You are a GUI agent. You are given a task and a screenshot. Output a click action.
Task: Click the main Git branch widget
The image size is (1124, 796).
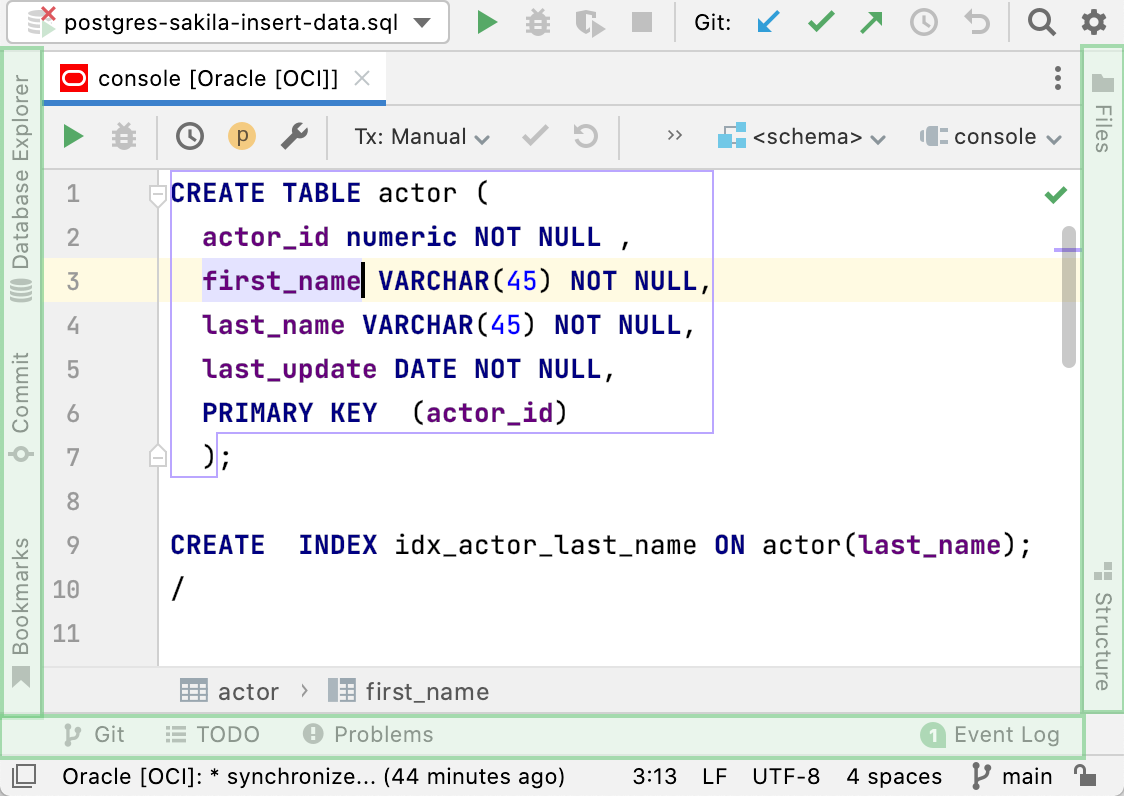(1012, 776)
